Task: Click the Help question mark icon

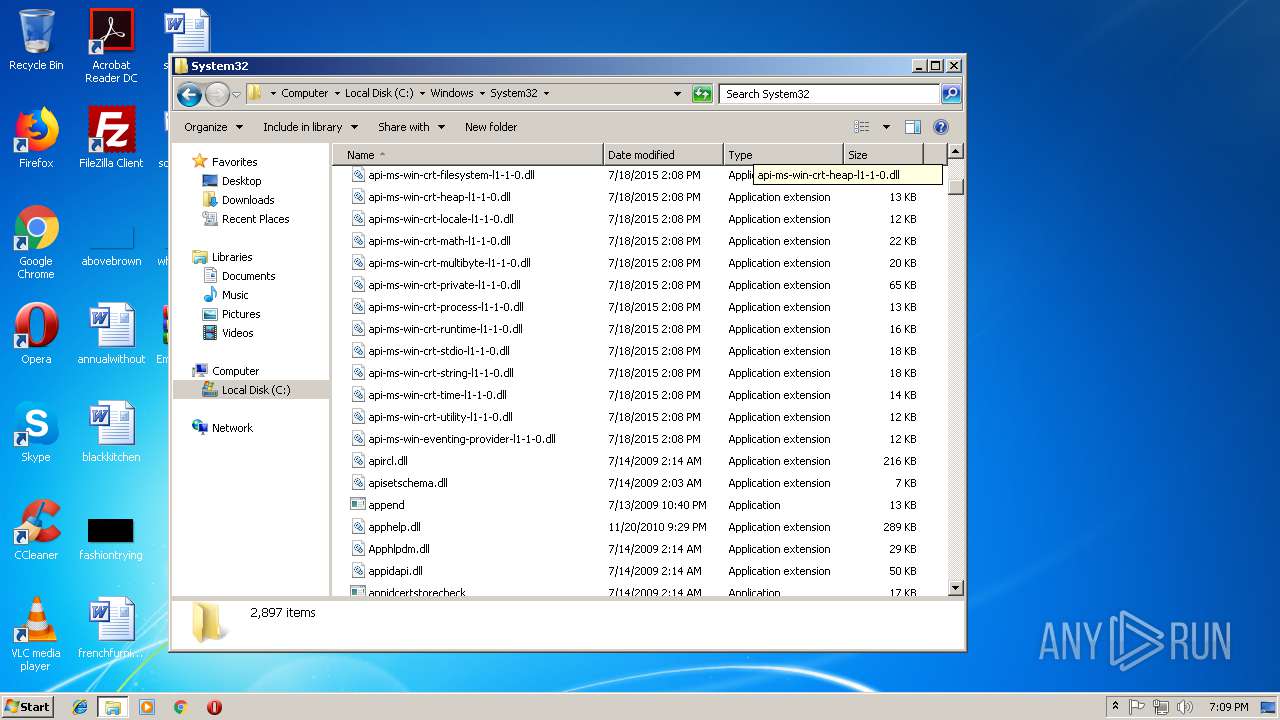Action: click(x=941, y=127)
